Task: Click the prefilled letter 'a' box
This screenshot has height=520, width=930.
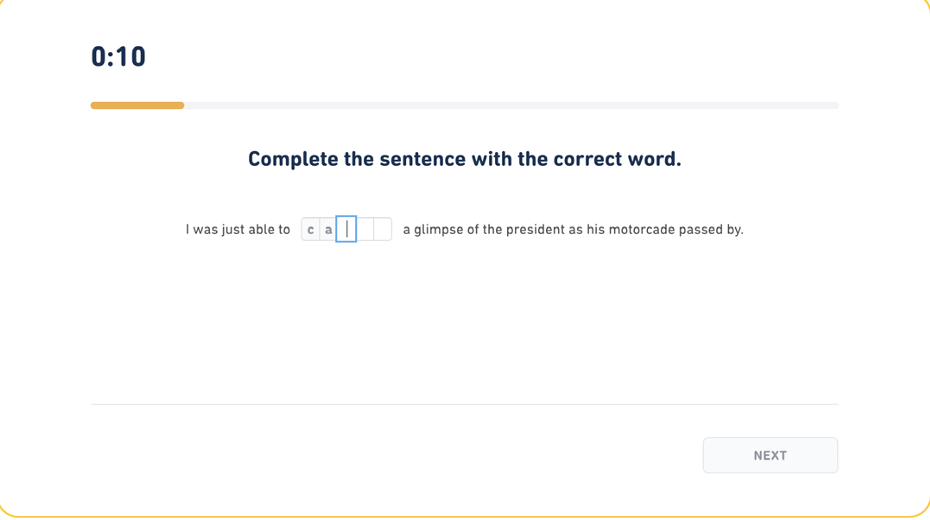Action: click(328, 230)
